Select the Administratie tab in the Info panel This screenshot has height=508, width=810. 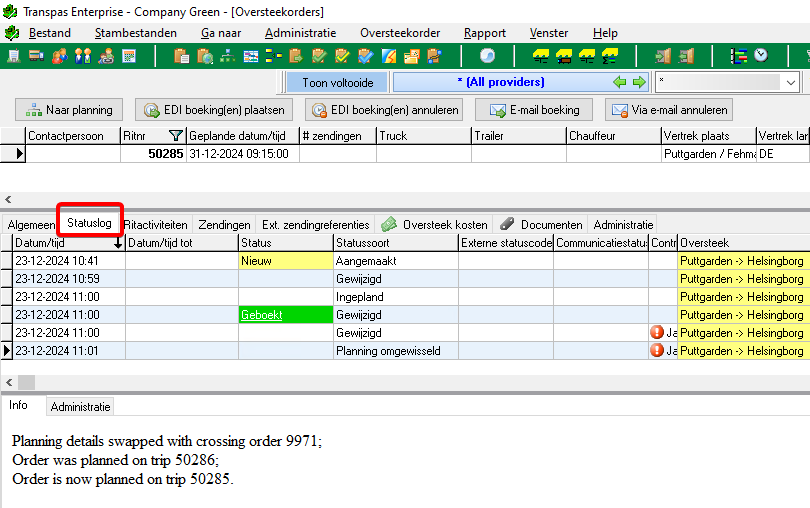pos(80,407)
